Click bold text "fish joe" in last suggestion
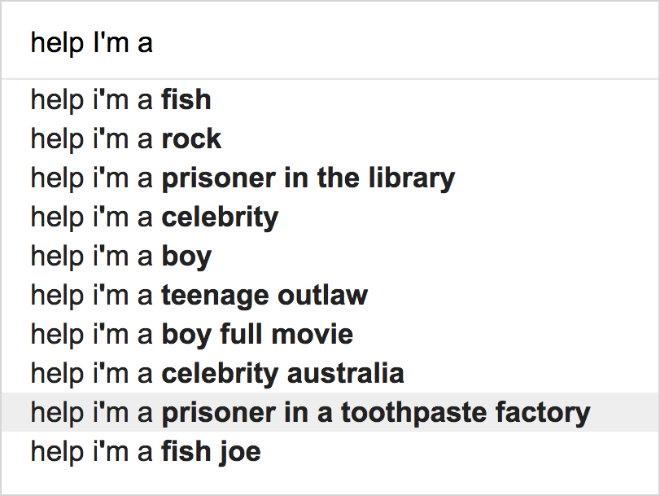The image size is (660, 496). coord(211,451)
